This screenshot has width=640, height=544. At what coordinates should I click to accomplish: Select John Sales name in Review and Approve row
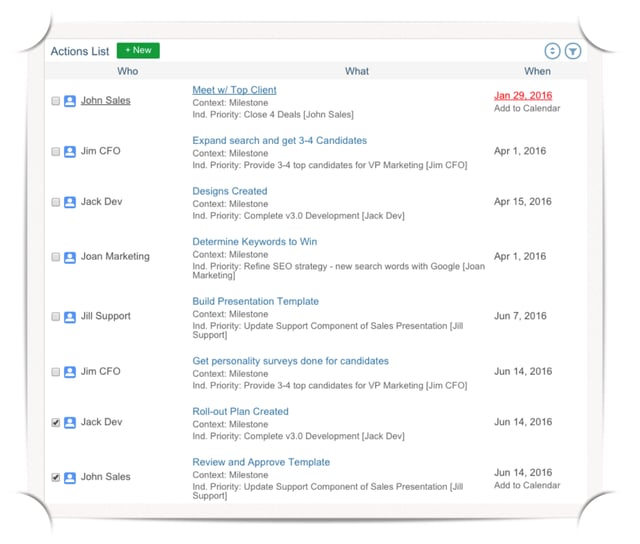point(106,477)
